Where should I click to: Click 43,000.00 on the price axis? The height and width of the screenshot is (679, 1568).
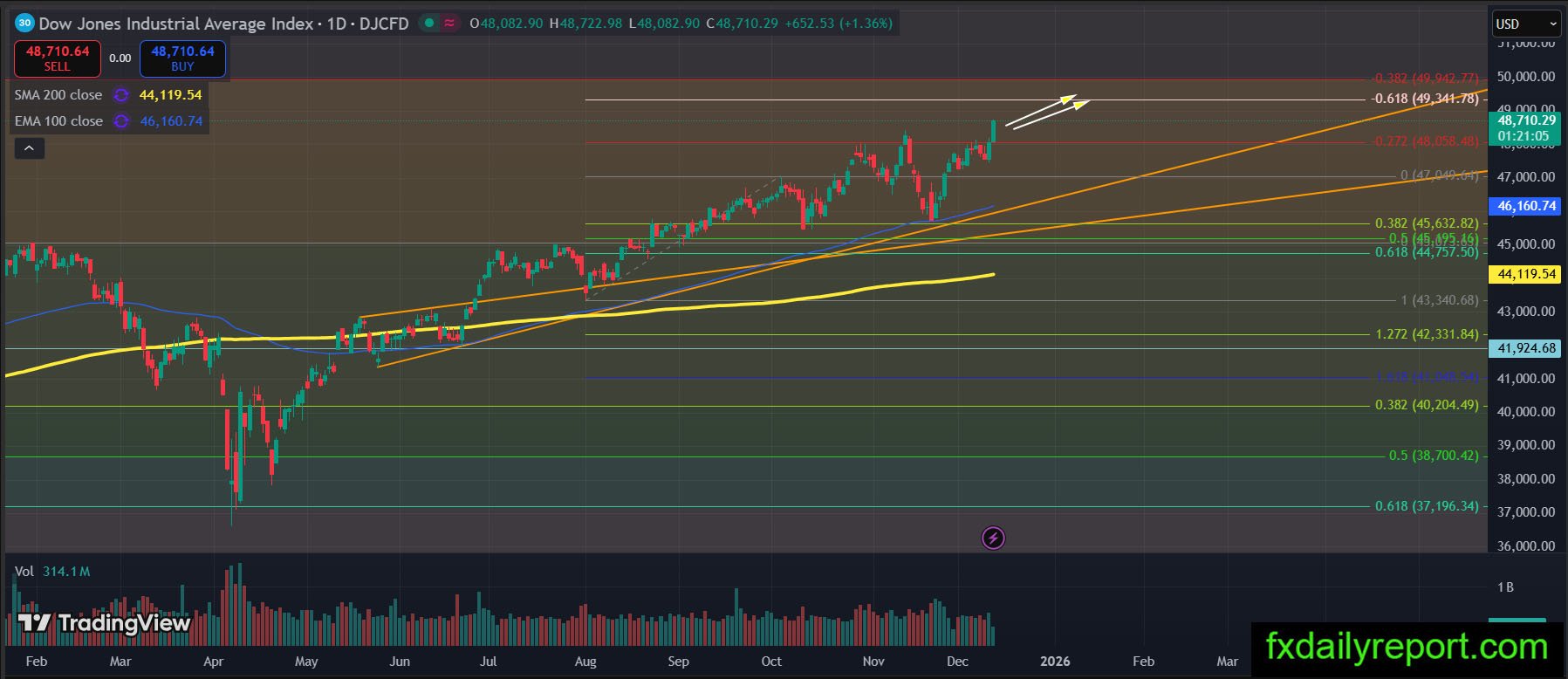pyautogui.click(x=1525, y=312)
